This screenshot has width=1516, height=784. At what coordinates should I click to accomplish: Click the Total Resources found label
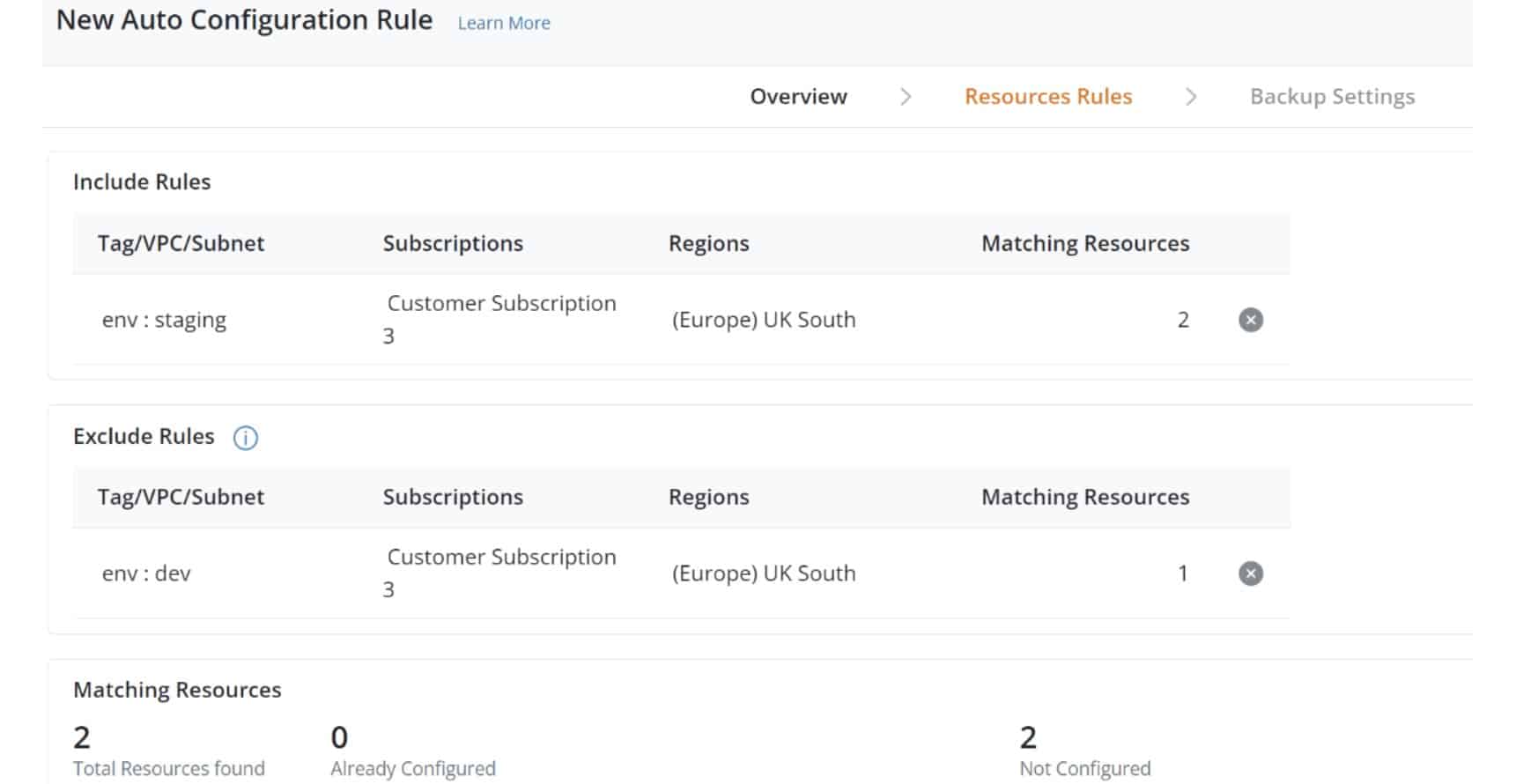pos(169,768)
